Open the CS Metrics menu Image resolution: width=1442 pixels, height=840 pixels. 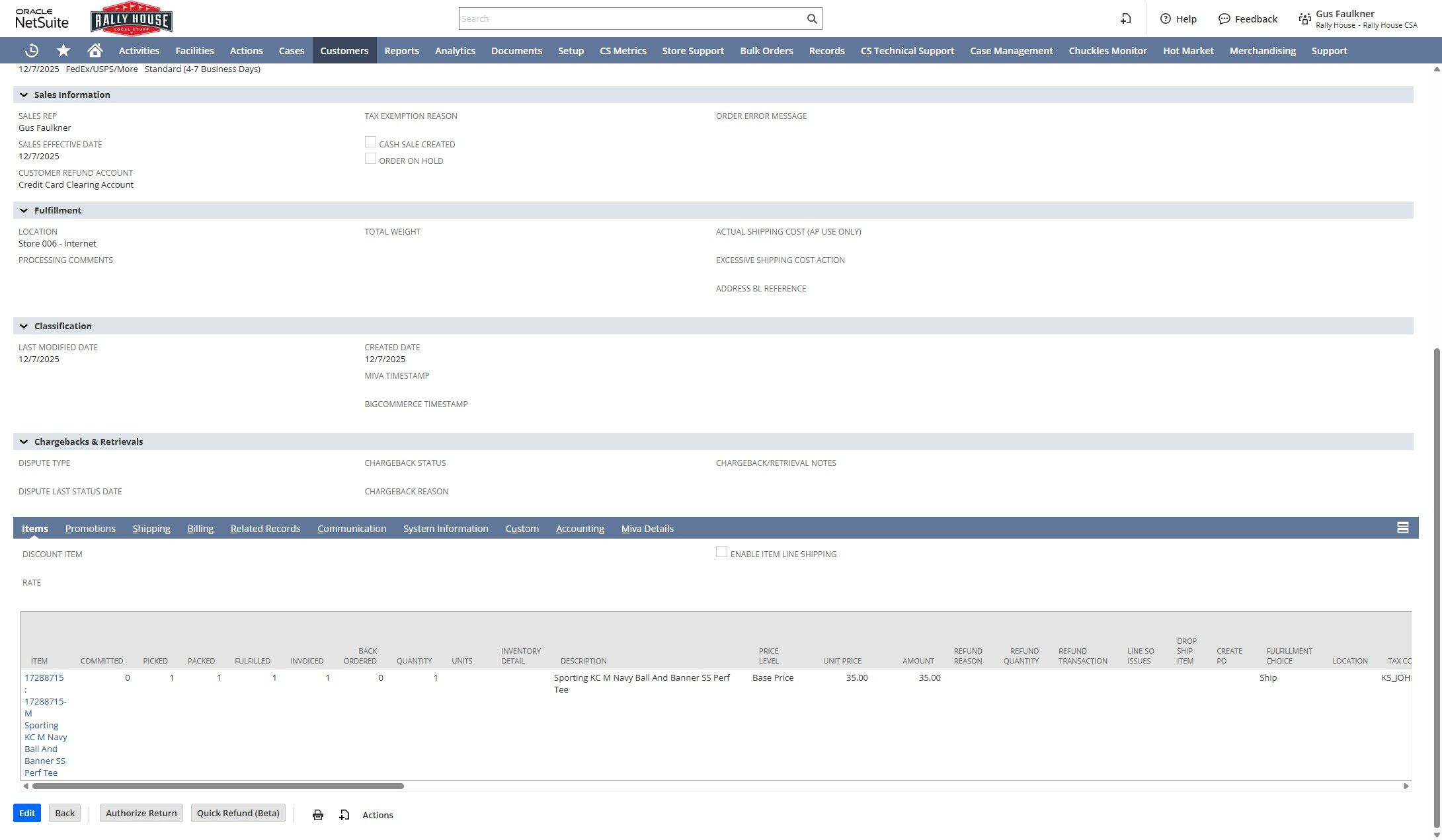click(623, 51)
